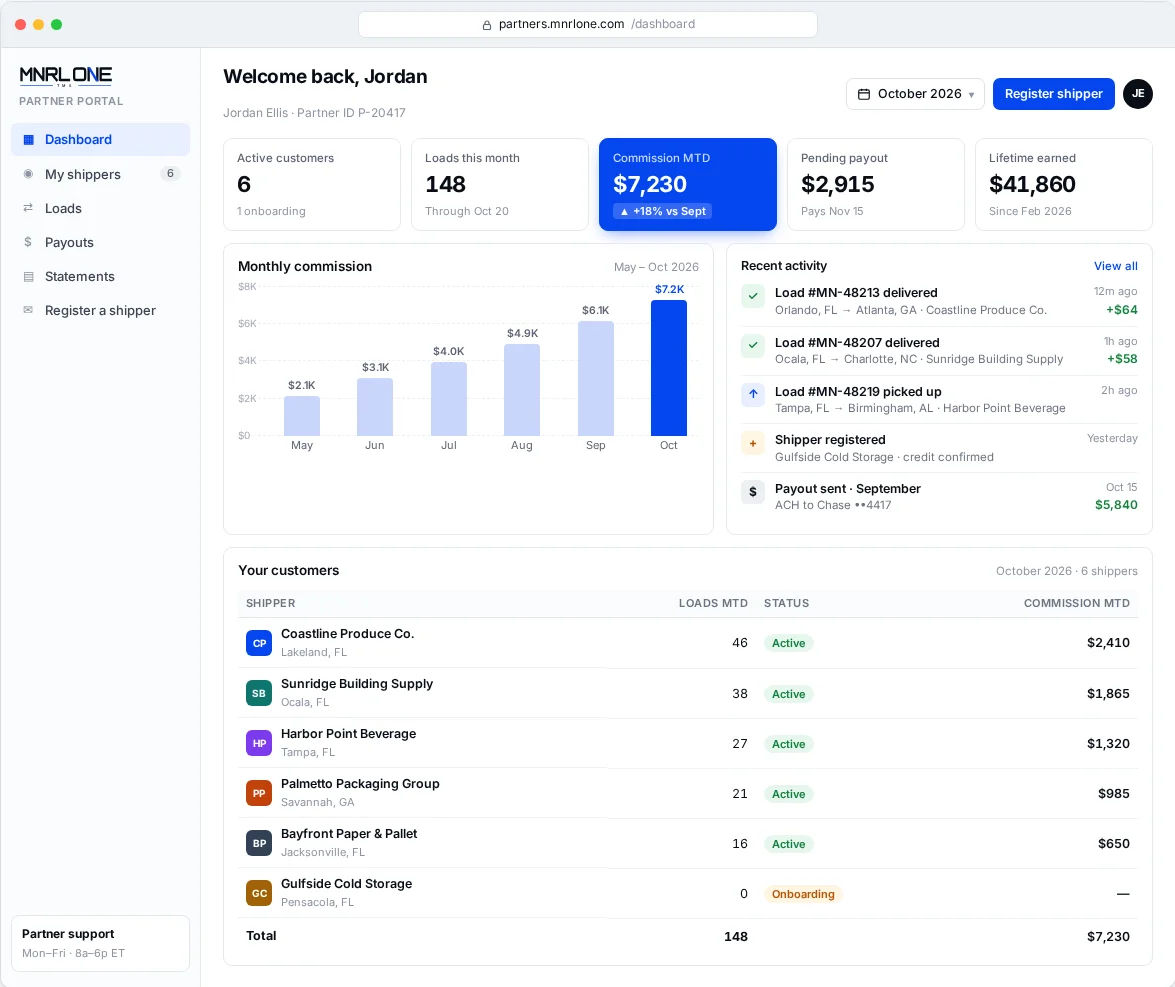1175x987 pixels.
Task: Click checkmark icon for Load #MN-48207
Action: [x=753, y=345]
